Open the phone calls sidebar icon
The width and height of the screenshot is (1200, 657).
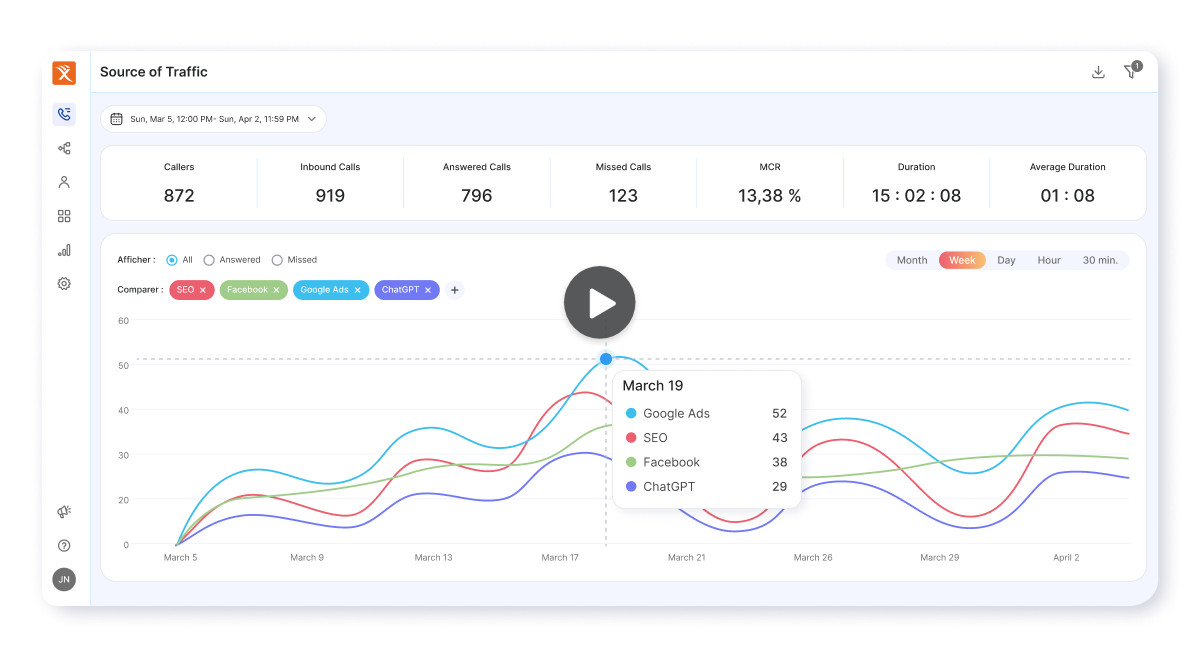(64, 114)
